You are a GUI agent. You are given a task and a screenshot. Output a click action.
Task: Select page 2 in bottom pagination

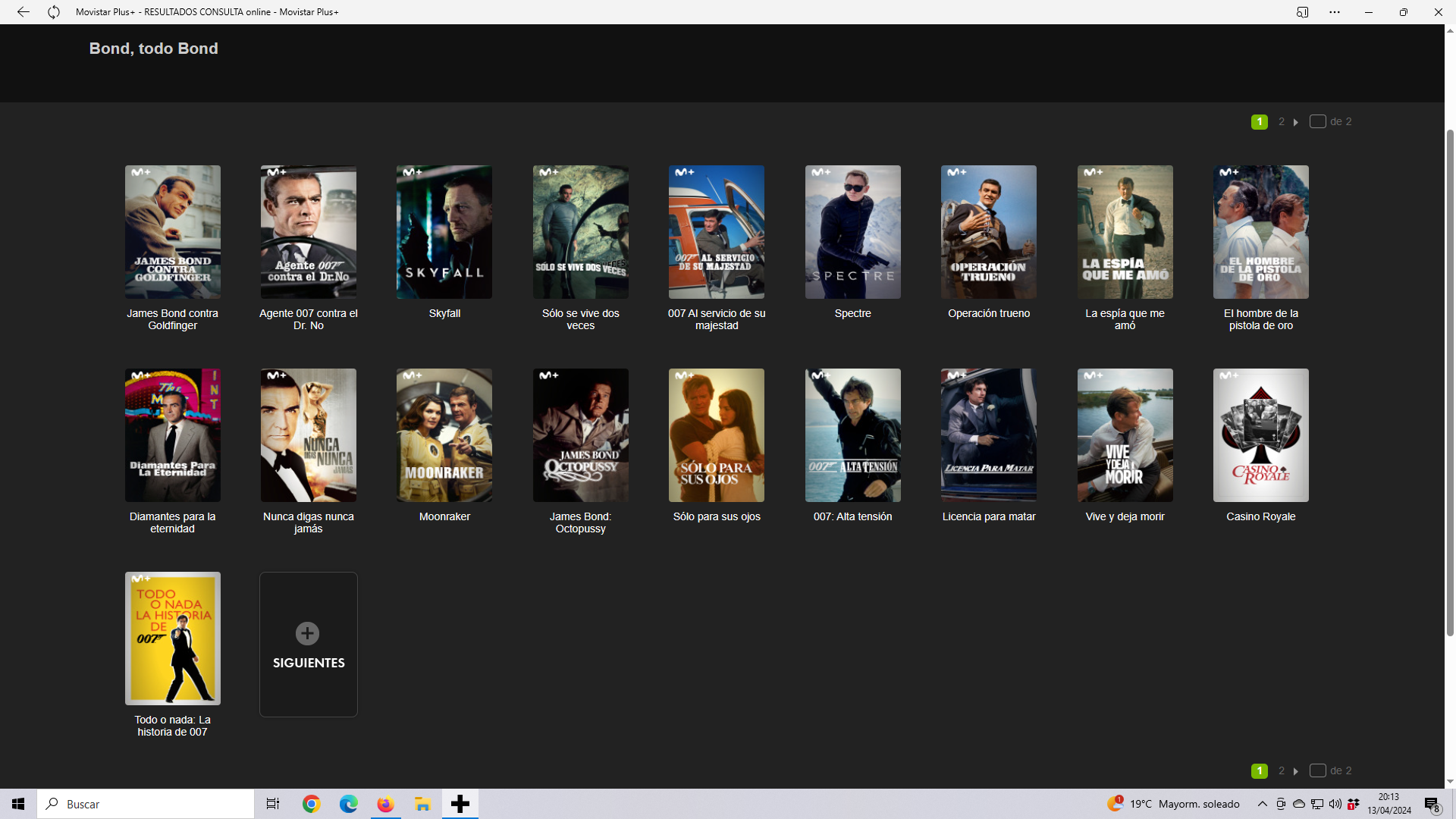(x=1282, y=770)
